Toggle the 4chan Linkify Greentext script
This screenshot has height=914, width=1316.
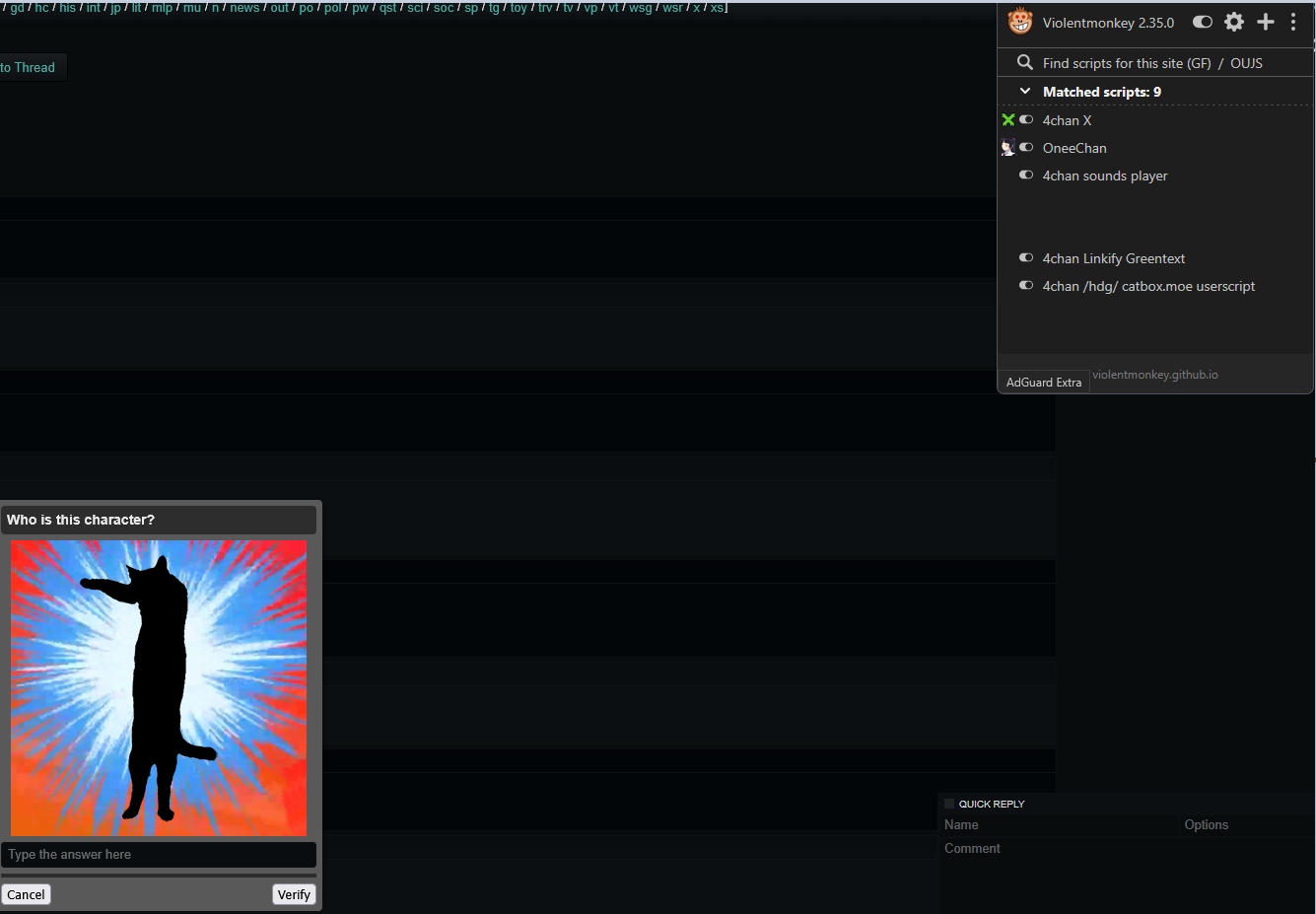pyautogui.click(x=1026, y=258)
